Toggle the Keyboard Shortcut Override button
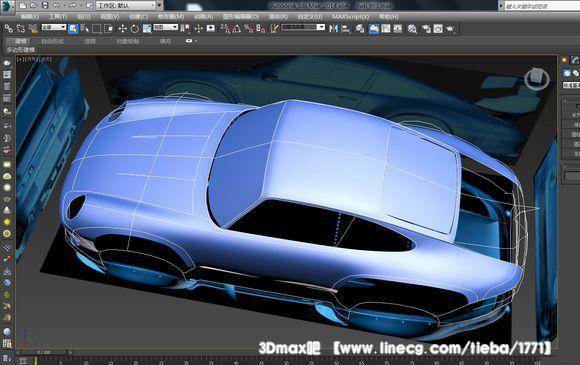 [211, 28]
